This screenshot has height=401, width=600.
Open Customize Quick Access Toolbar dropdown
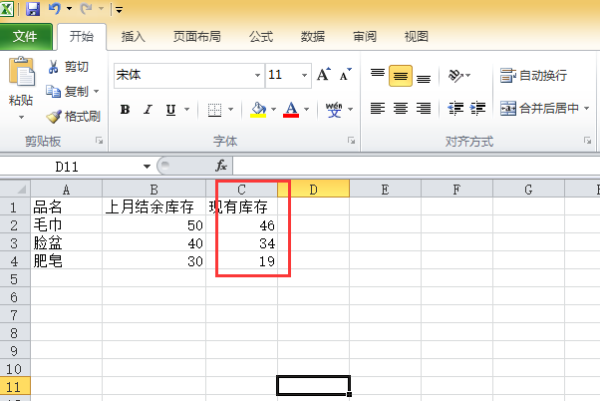[x=119, y=10]
